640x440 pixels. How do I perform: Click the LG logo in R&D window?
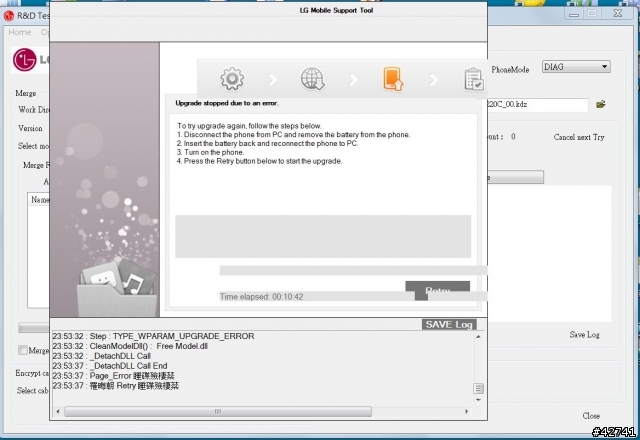(x=24, y=60)
